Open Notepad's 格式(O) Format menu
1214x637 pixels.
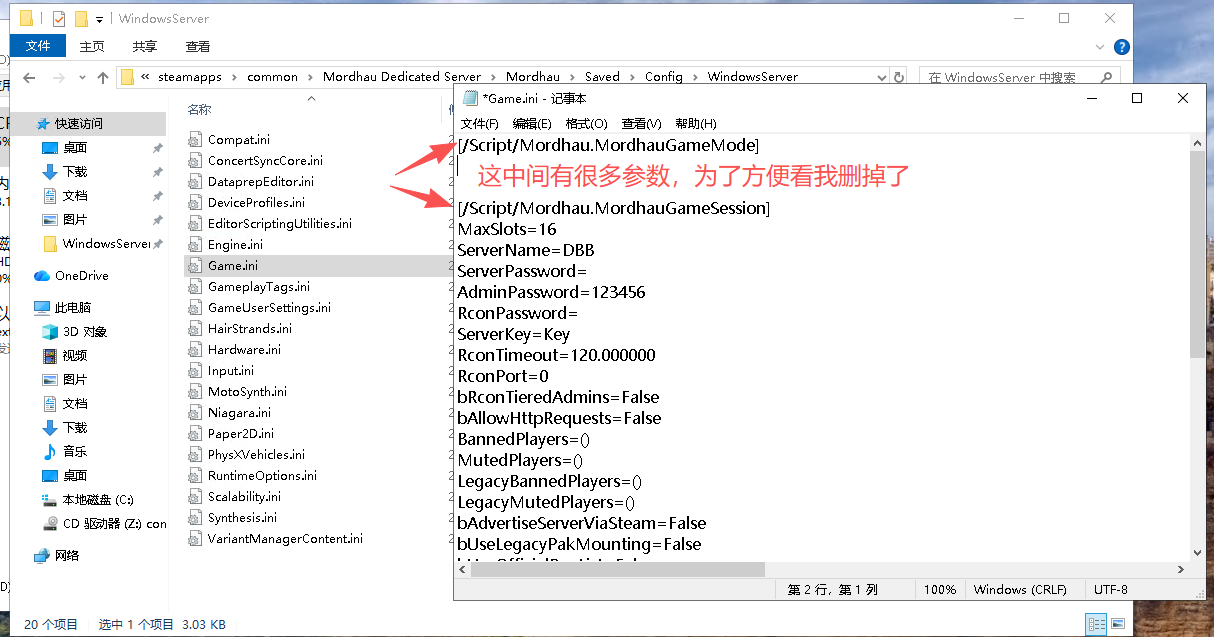586,123
